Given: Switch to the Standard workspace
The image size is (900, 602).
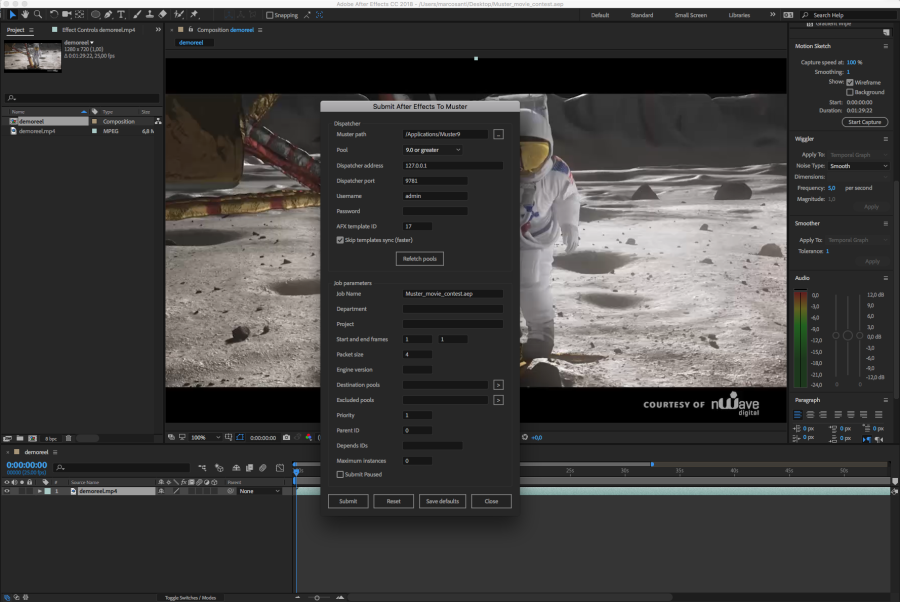Looking at the screenshot, I should 642,15.
